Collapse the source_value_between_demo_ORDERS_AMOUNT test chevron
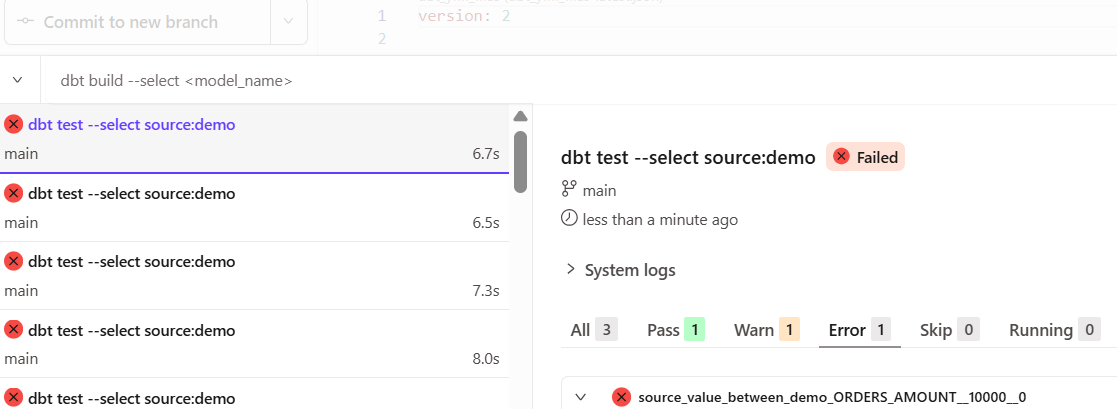The height and width of the screenshot is (409, 1117). coord(581,397)
